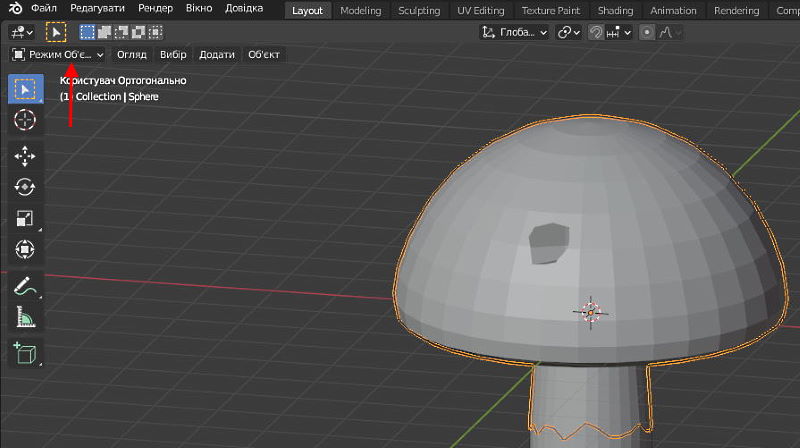The image size is (800, 448).
Task: Choose the Extend selection mode icon
Action: (104, 33)
